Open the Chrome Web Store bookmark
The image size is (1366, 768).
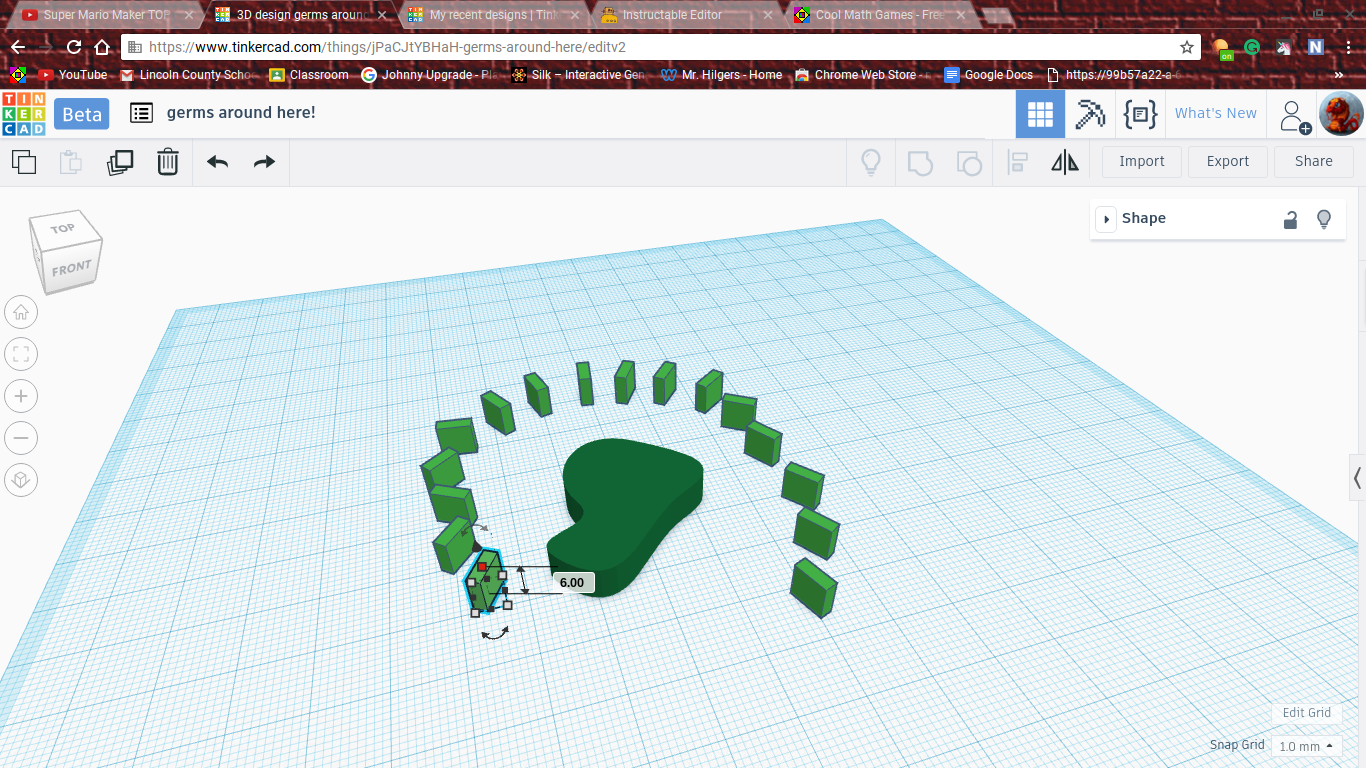(863, 75)
